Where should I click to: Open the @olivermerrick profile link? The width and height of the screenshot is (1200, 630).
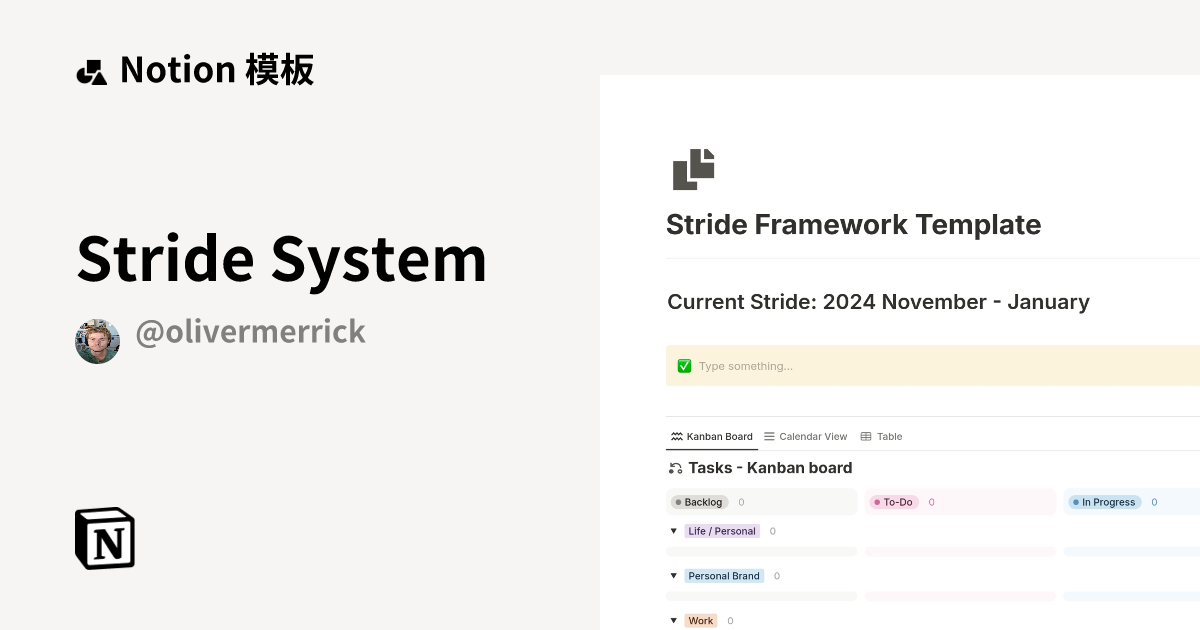click(250, 331)
